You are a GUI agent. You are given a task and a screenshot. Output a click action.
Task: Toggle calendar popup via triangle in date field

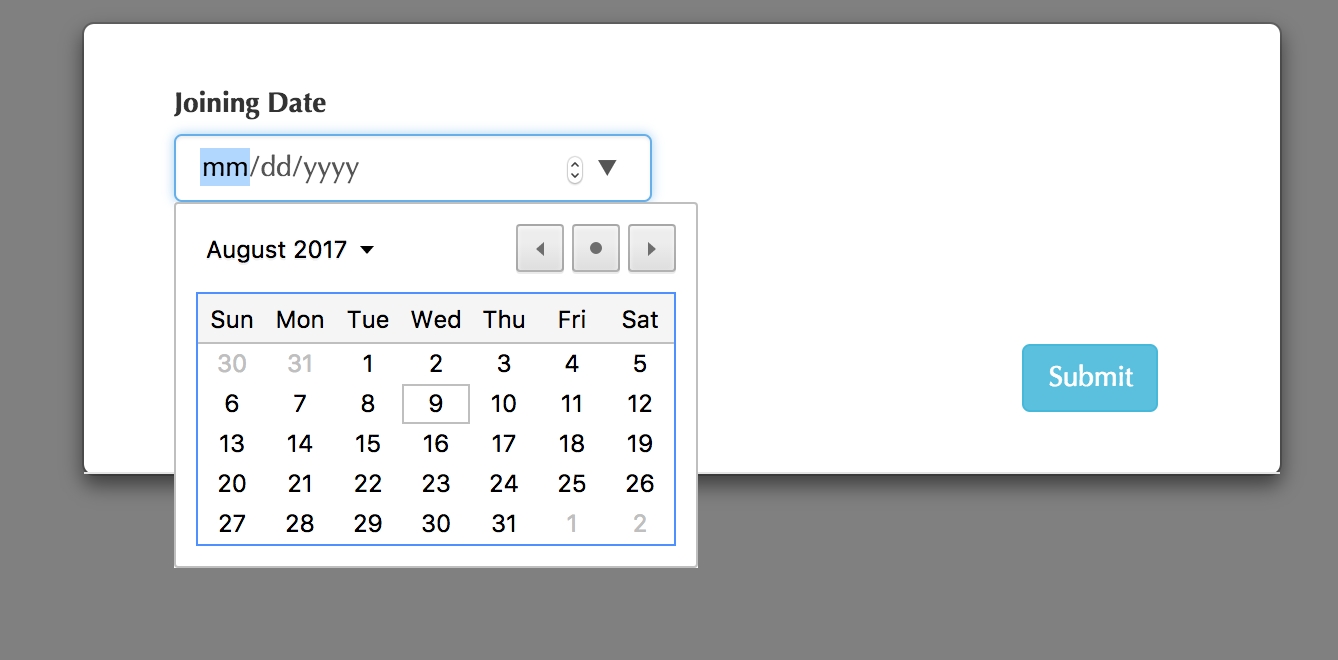(x=607, y=167)
